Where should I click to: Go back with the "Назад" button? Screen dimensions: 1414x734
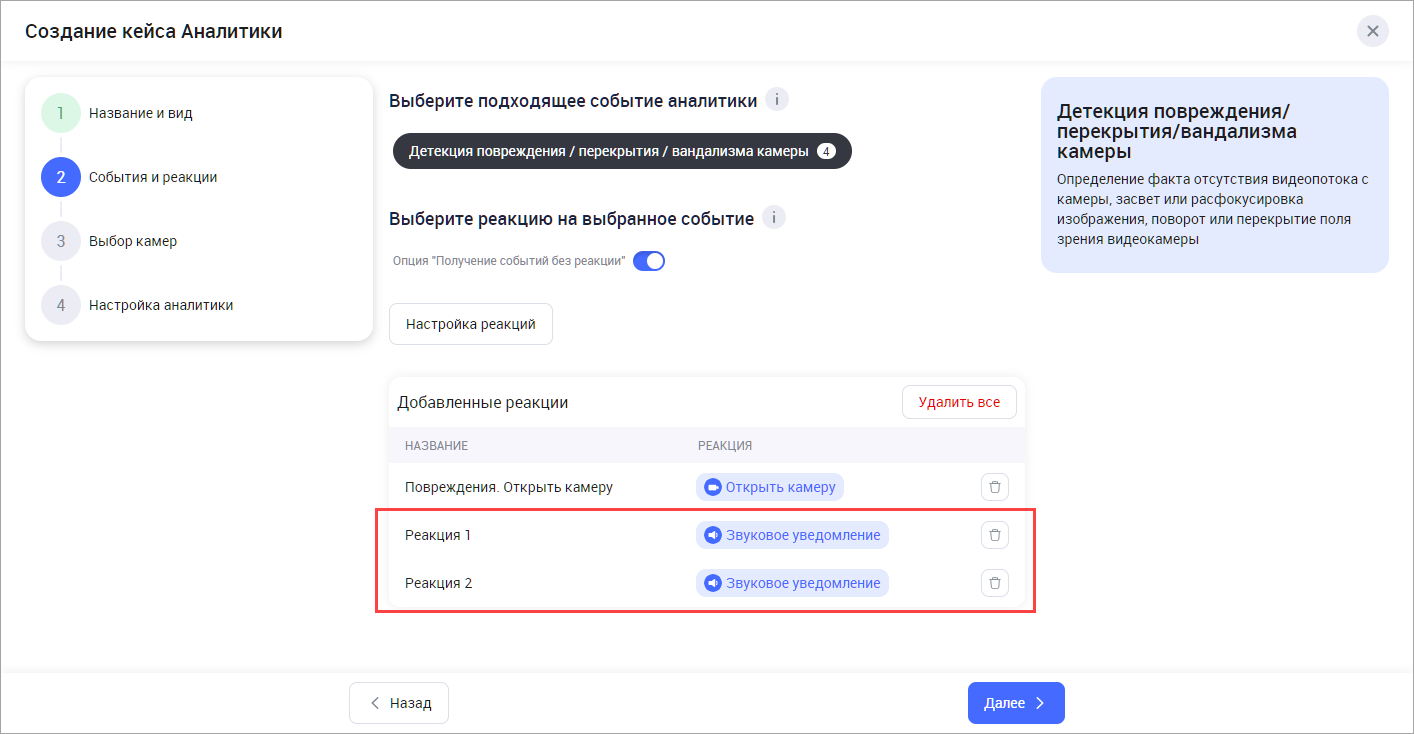click(x=399, y=703)
